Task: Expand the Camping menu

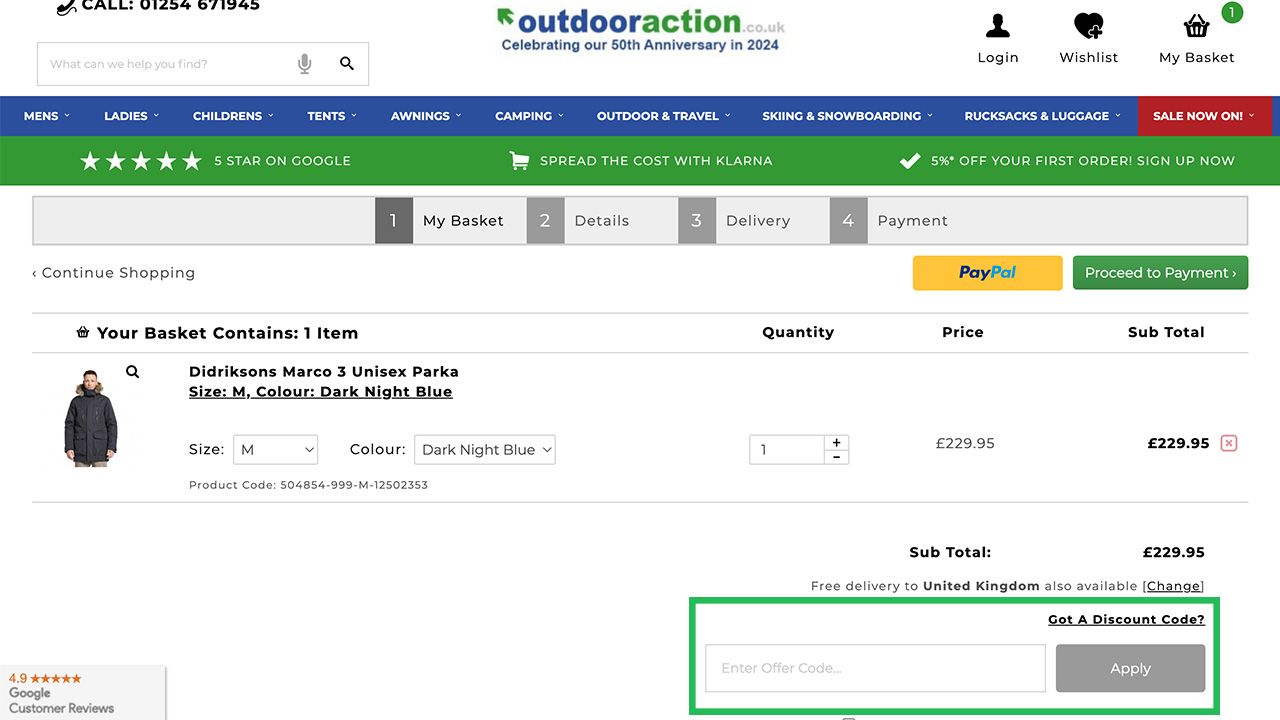Action: coord(529,116)
